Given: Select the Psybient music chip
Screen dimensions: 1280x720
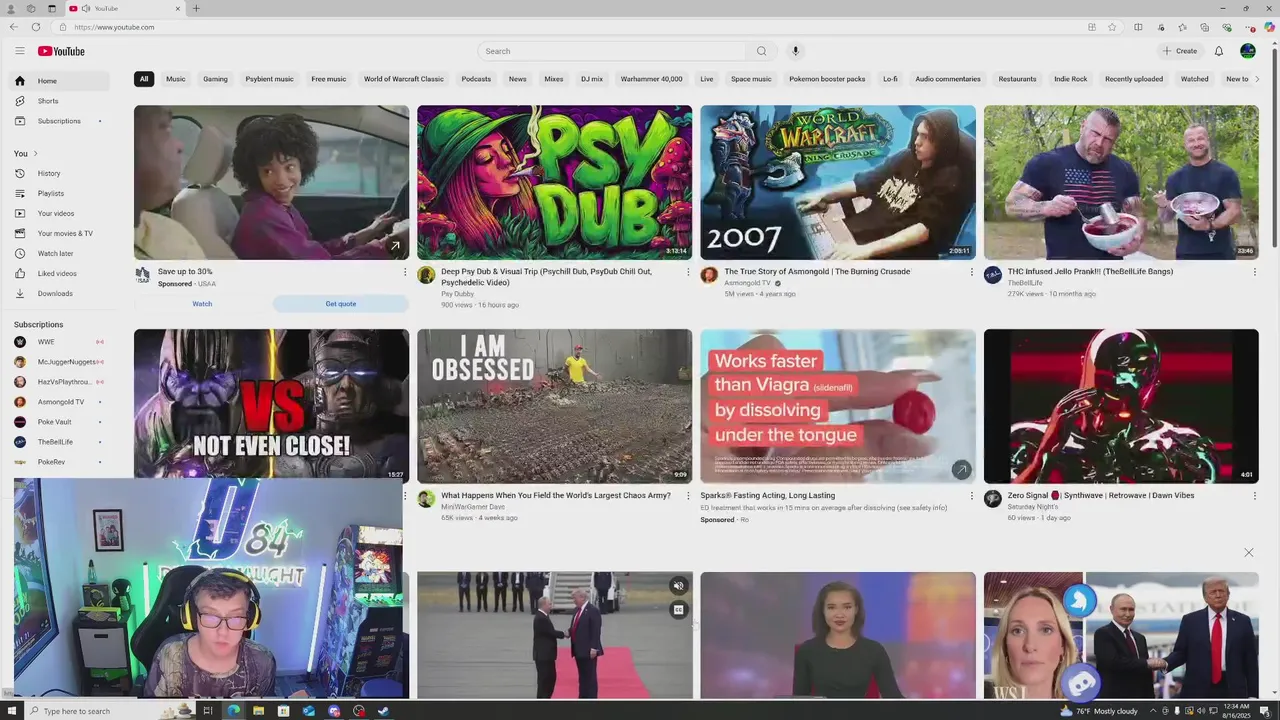Looking at the screenshot, I should pos(270,79).
